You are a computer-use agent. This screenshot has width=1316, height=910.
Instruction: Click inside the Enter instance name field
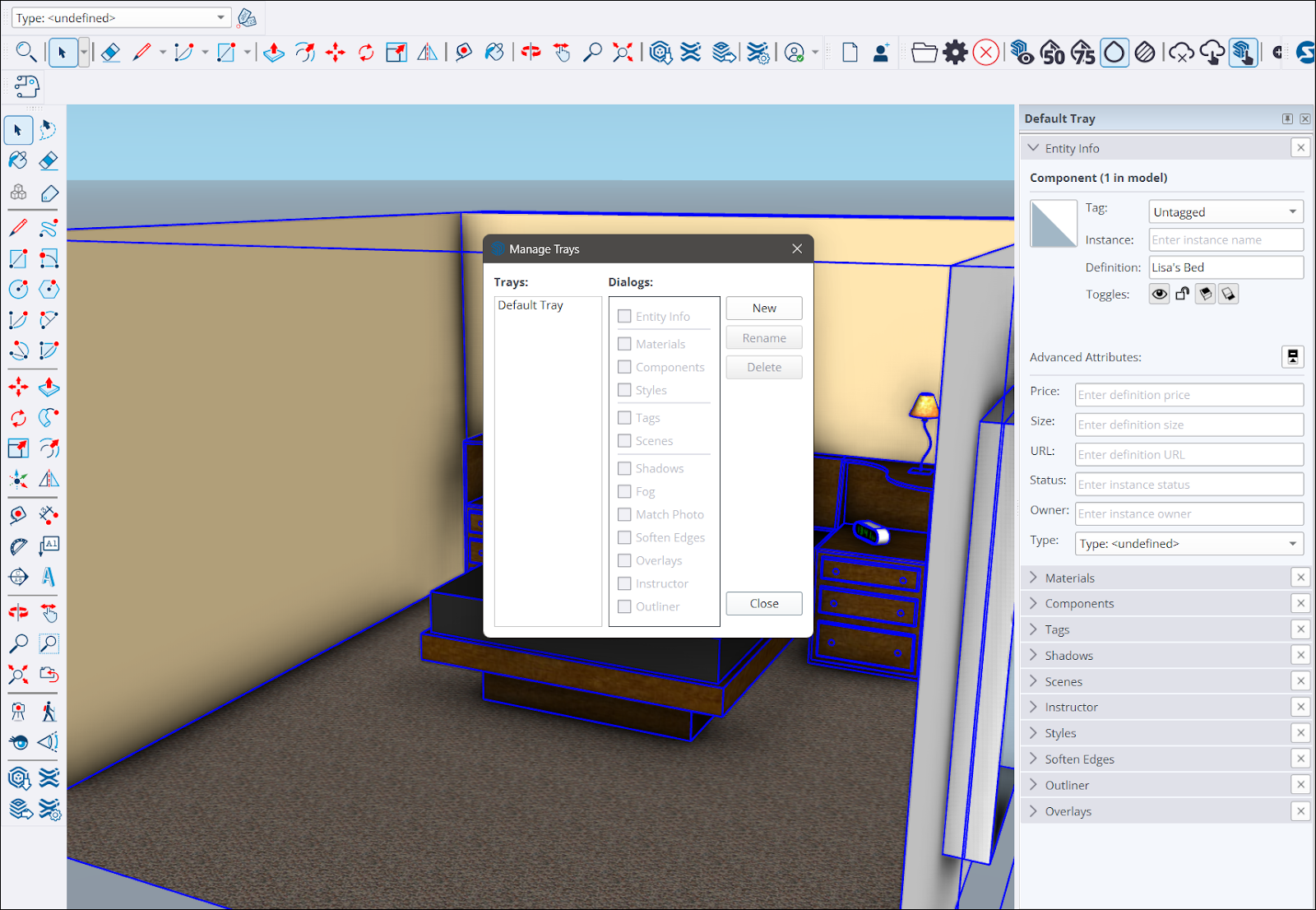[1225, 239]
